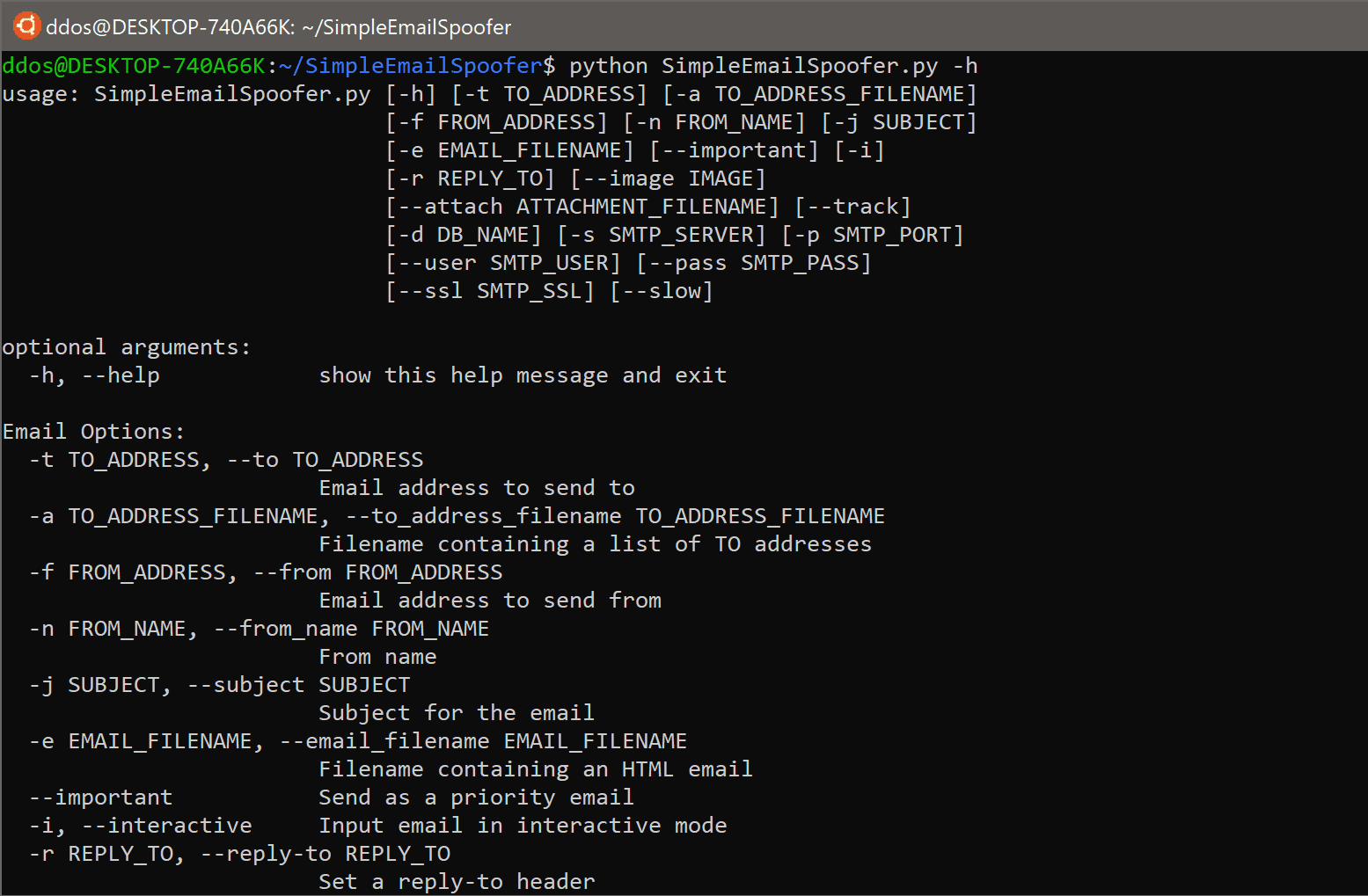Click the command 'python SimpleEmailSpoofer.py -h'

coord(773,66)
